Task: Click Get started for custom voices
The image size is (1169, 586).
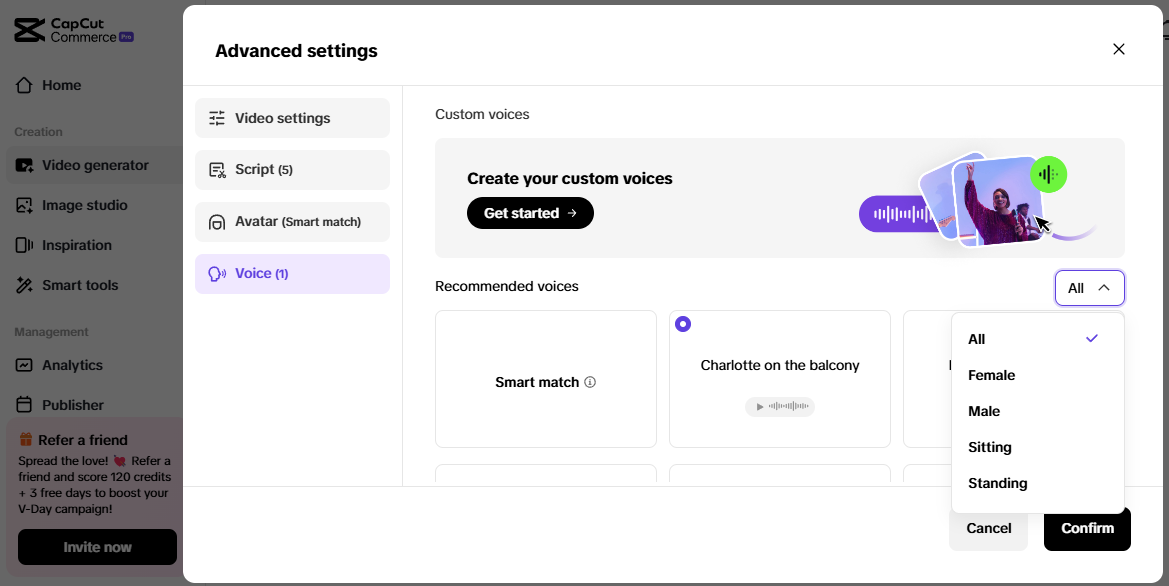Action: (530, 213)
